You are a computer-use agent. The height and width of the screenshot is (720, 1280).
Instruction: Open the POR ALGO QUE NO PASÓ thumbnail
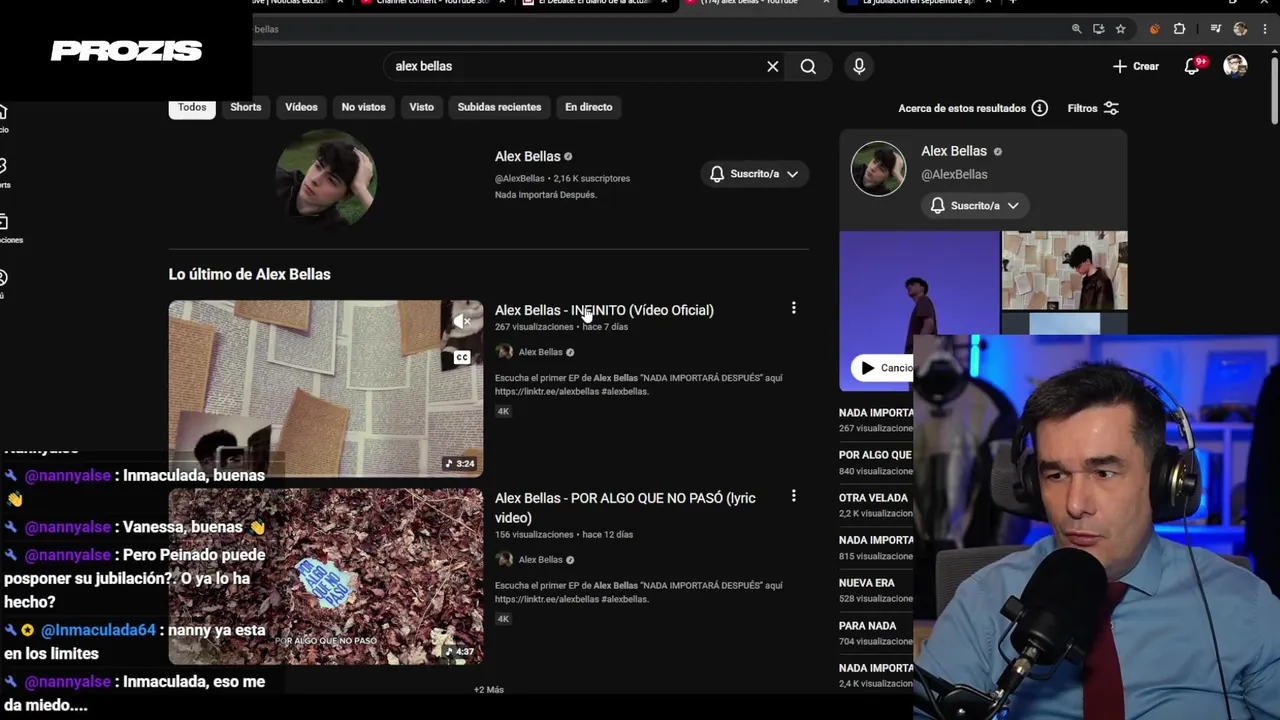(326, 576)
